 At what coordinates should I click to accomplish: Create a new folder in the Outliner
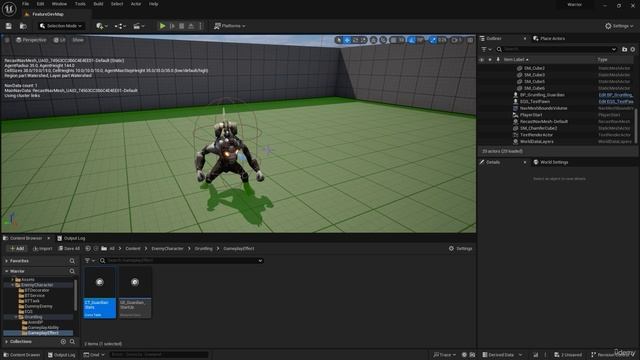click(624, 49)
